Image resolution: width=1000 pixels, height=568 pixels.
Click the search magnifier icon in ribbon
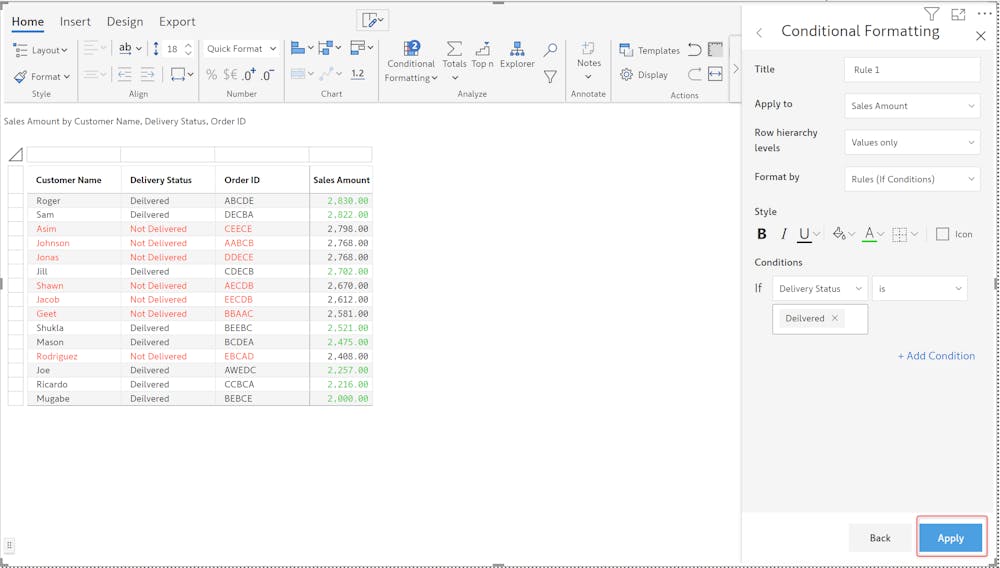(550, 49)
